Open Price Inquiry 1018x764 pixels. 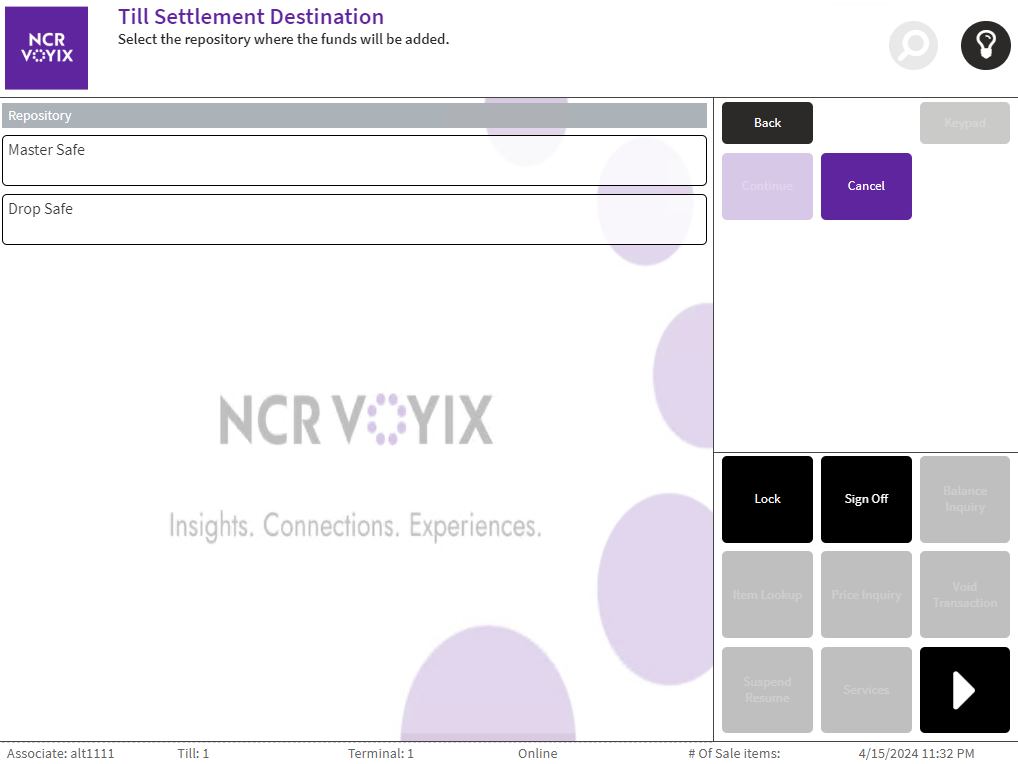tap(866, 595)
